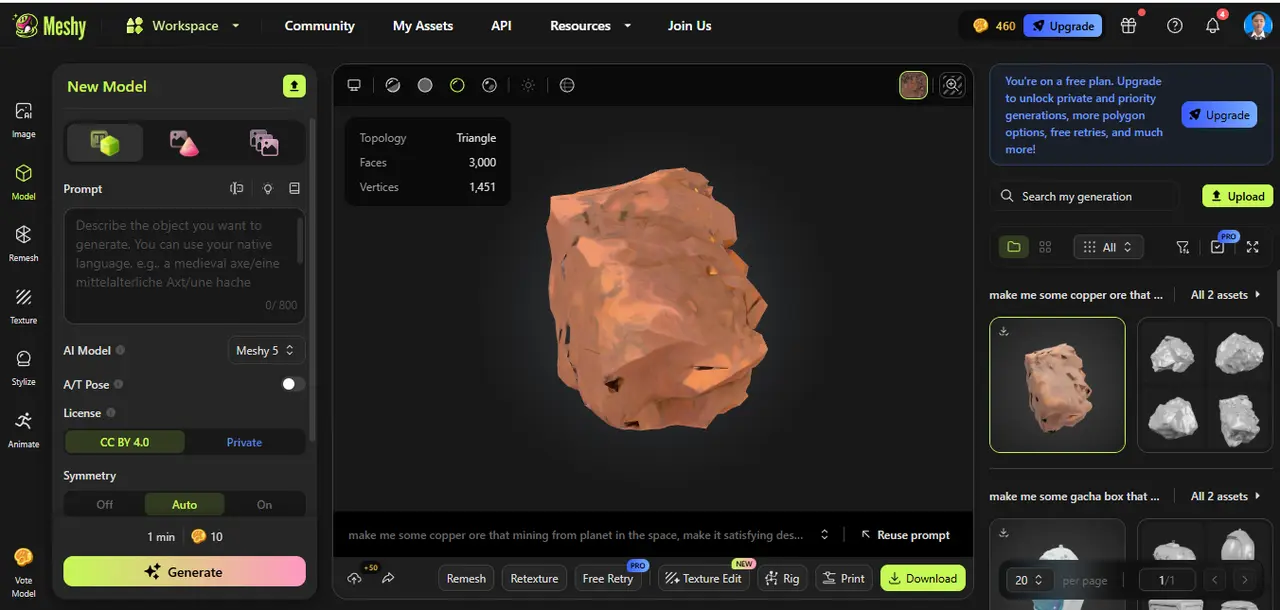Image resolution: width=1280 pixels, height=610 pixels.
Task: Open the AI Model dropdown showing Meshy 5
Action: (264, 350)
